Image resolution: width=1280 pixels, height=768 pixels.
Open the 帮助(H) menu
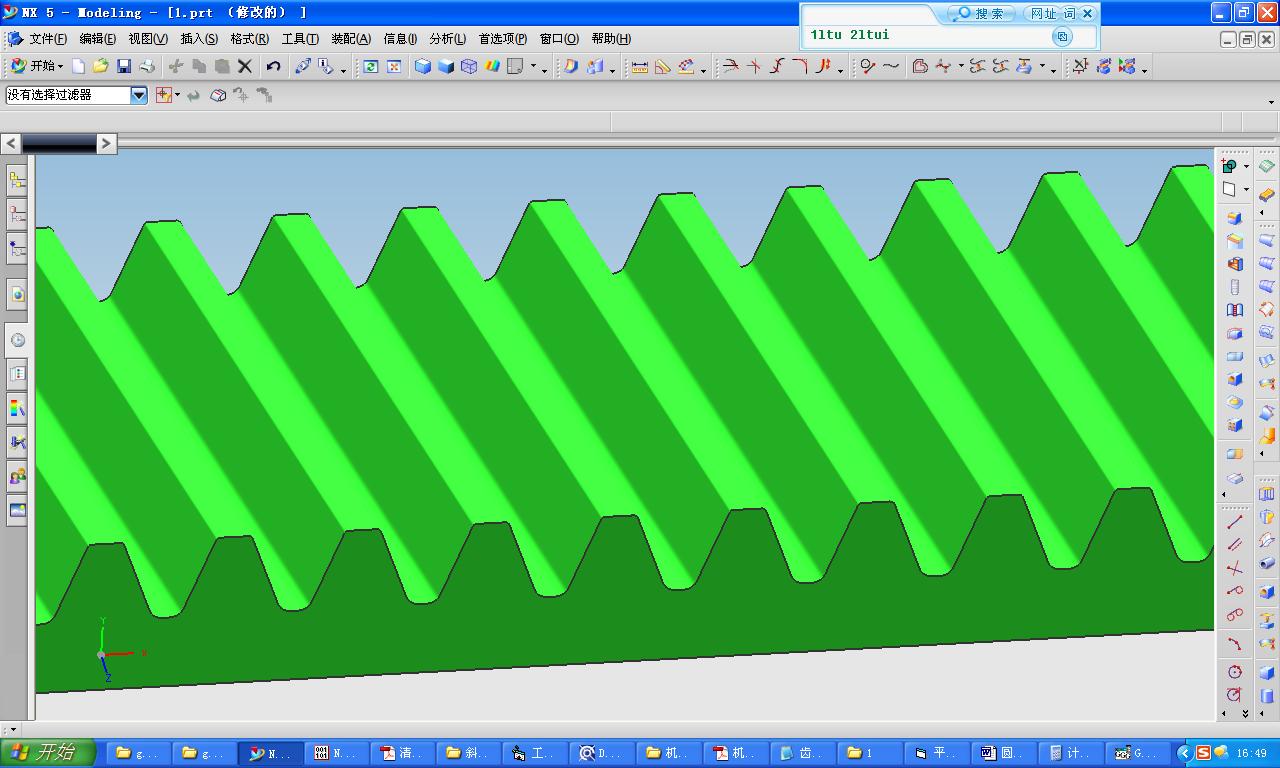pos(611,39)
